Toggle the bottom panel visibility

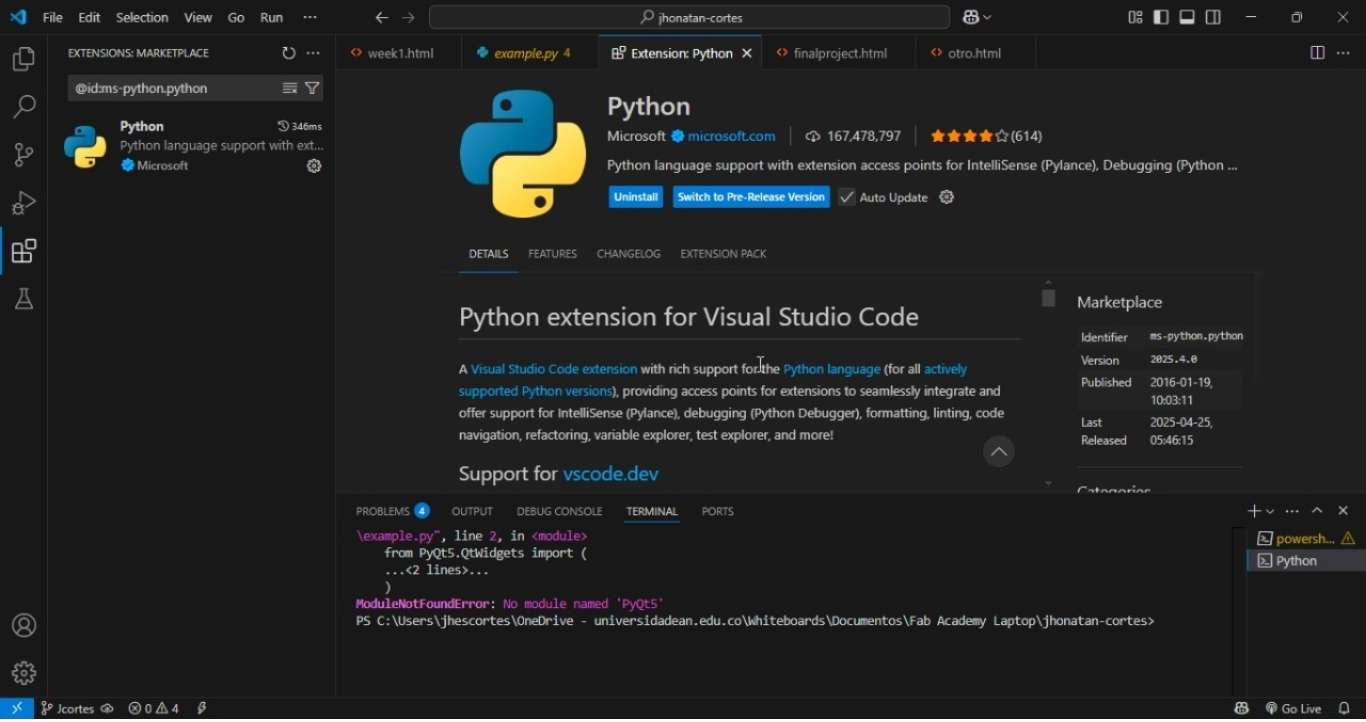pyautogui.click(x=1188, y=17)
